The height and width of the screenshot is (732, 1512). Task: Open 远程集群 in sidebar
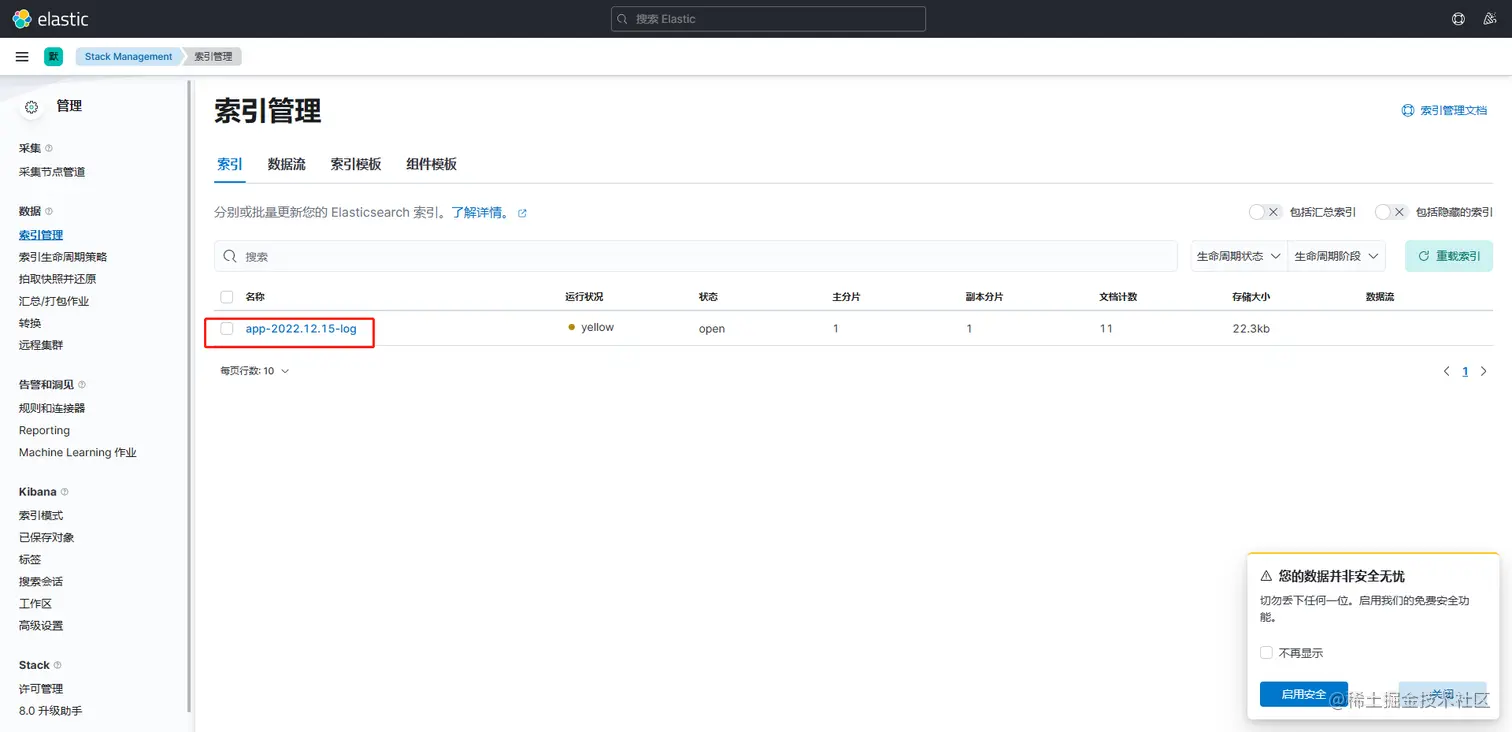point(41,345)
